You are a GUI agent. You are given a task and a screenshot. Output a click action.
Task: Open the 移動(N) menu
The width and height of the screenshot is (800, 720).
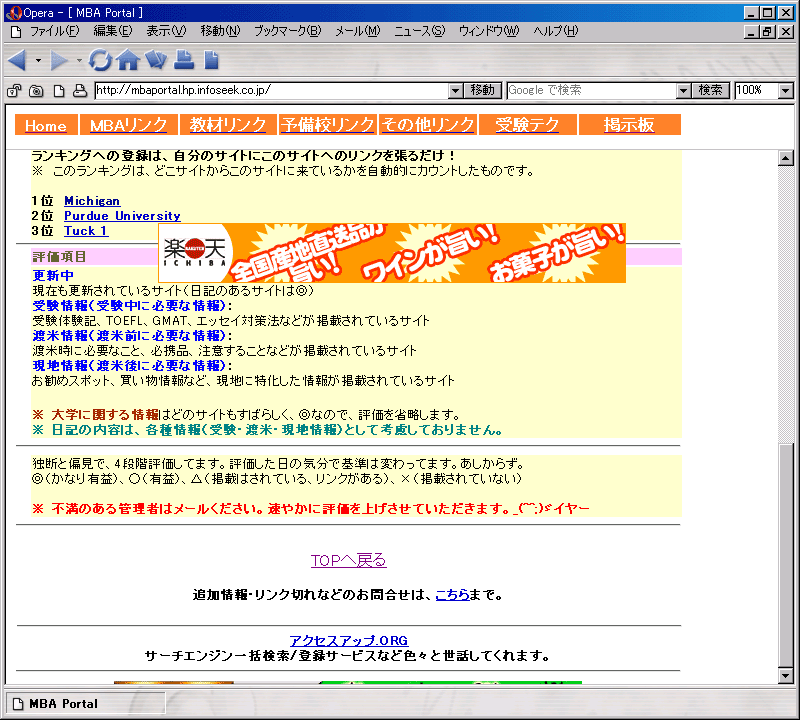[x=220, y=32]
